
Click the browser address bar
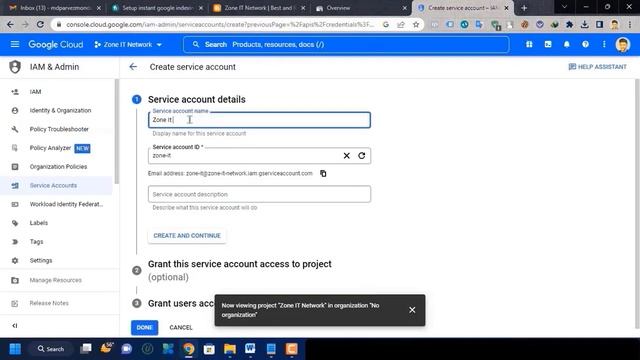coord(220,24)
